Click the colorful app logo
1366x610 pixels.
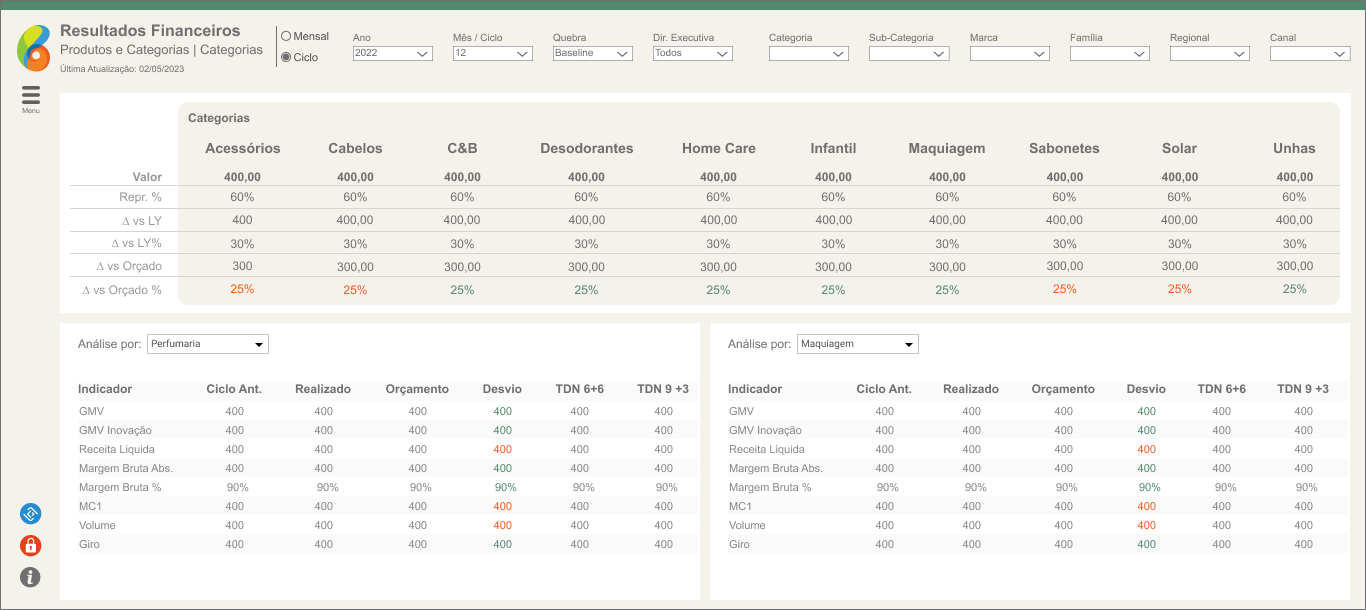pos(33,48)
